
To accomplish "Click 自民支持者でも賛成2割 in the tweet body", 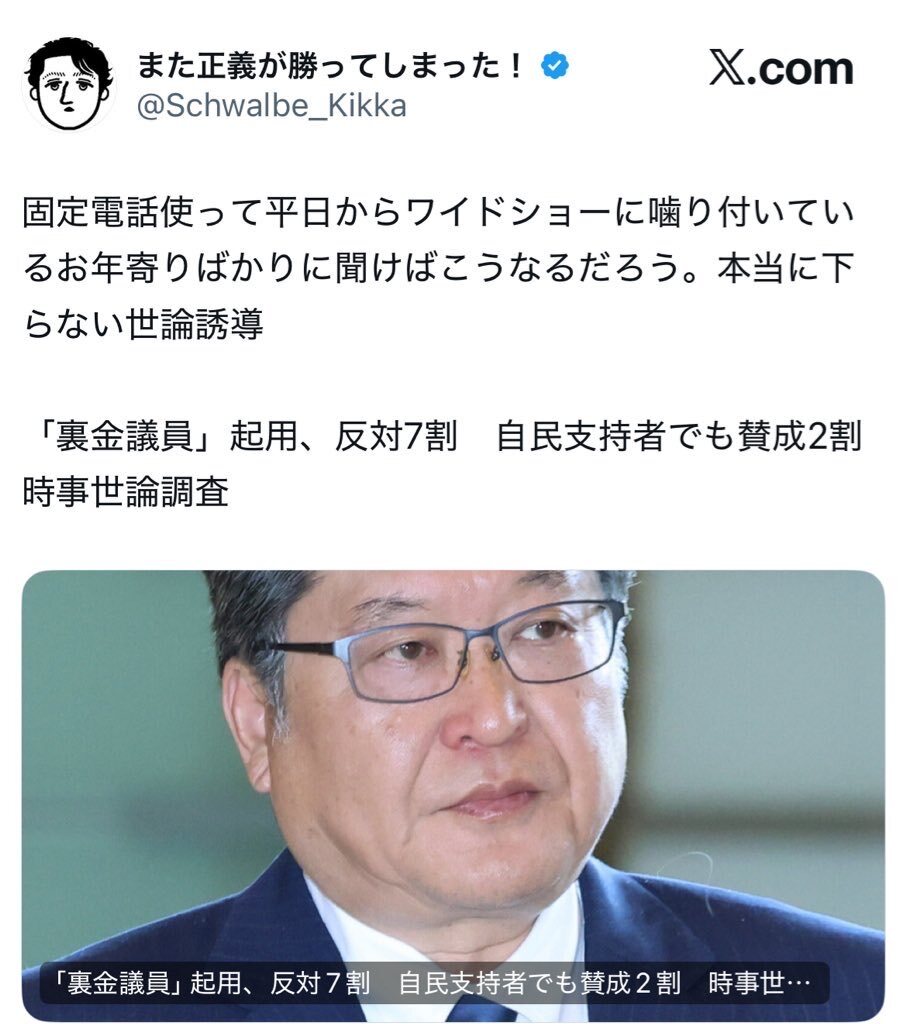I will (x=679, y=435).
